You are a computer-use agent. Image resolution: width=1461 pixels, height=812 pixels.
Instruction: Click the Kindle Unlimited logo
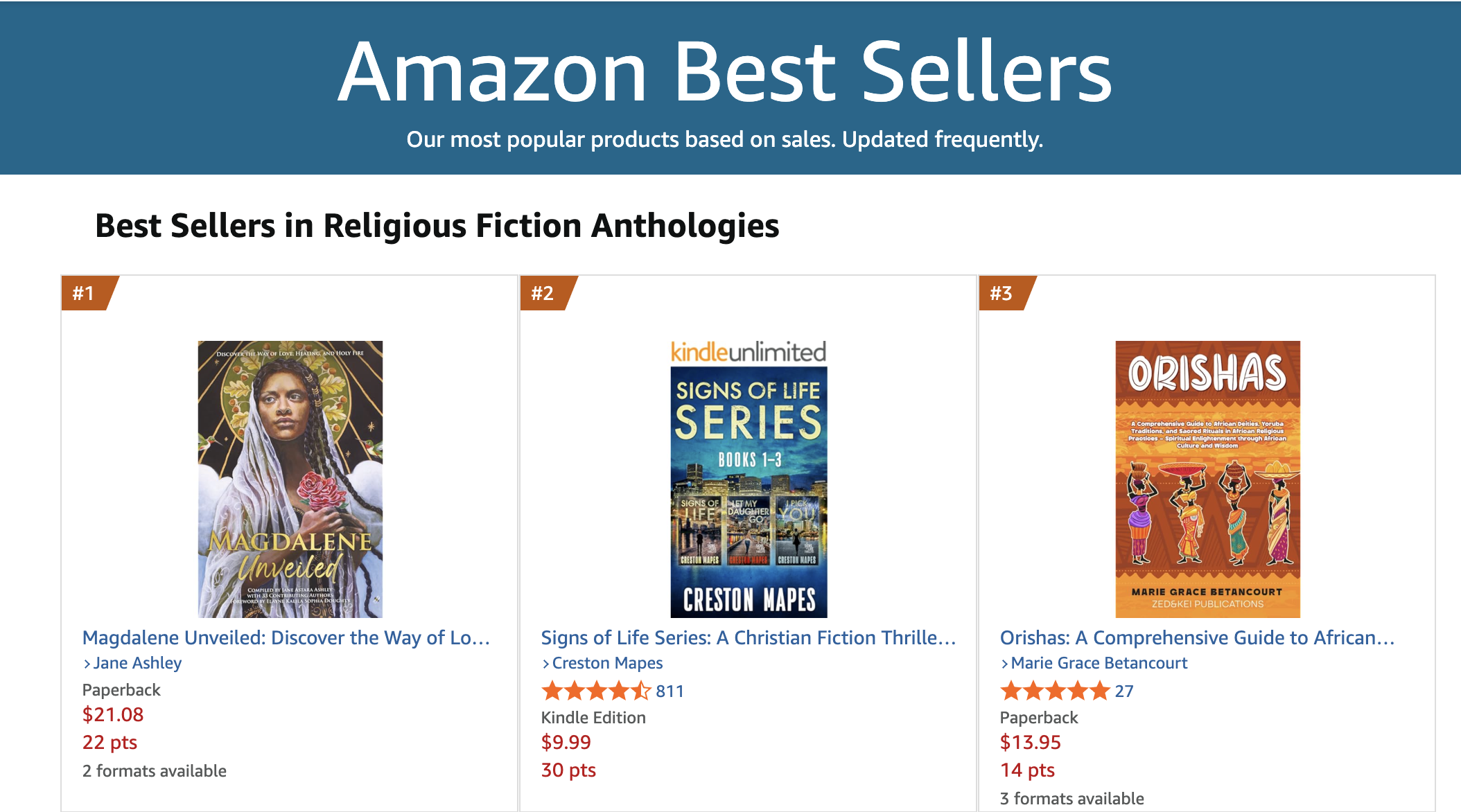tap(748, 352)
